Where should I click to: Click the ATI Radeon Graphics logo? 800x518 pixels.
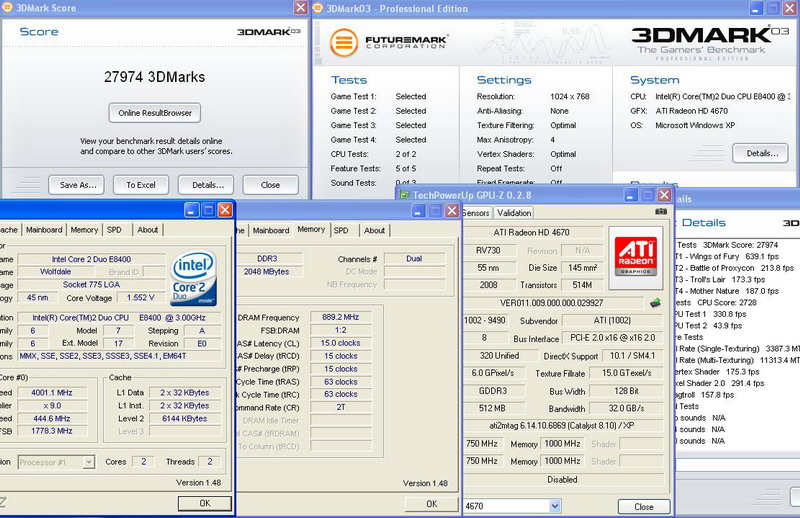[635, 256]
